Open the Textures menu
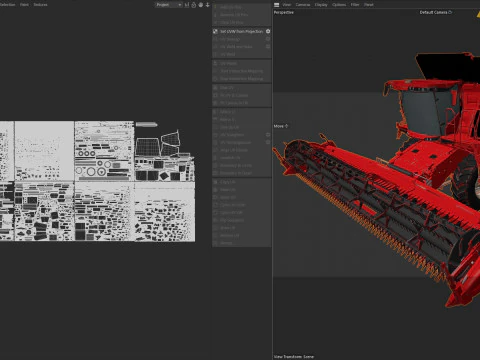This screenshot has width=480, height=360. (40, 5)
